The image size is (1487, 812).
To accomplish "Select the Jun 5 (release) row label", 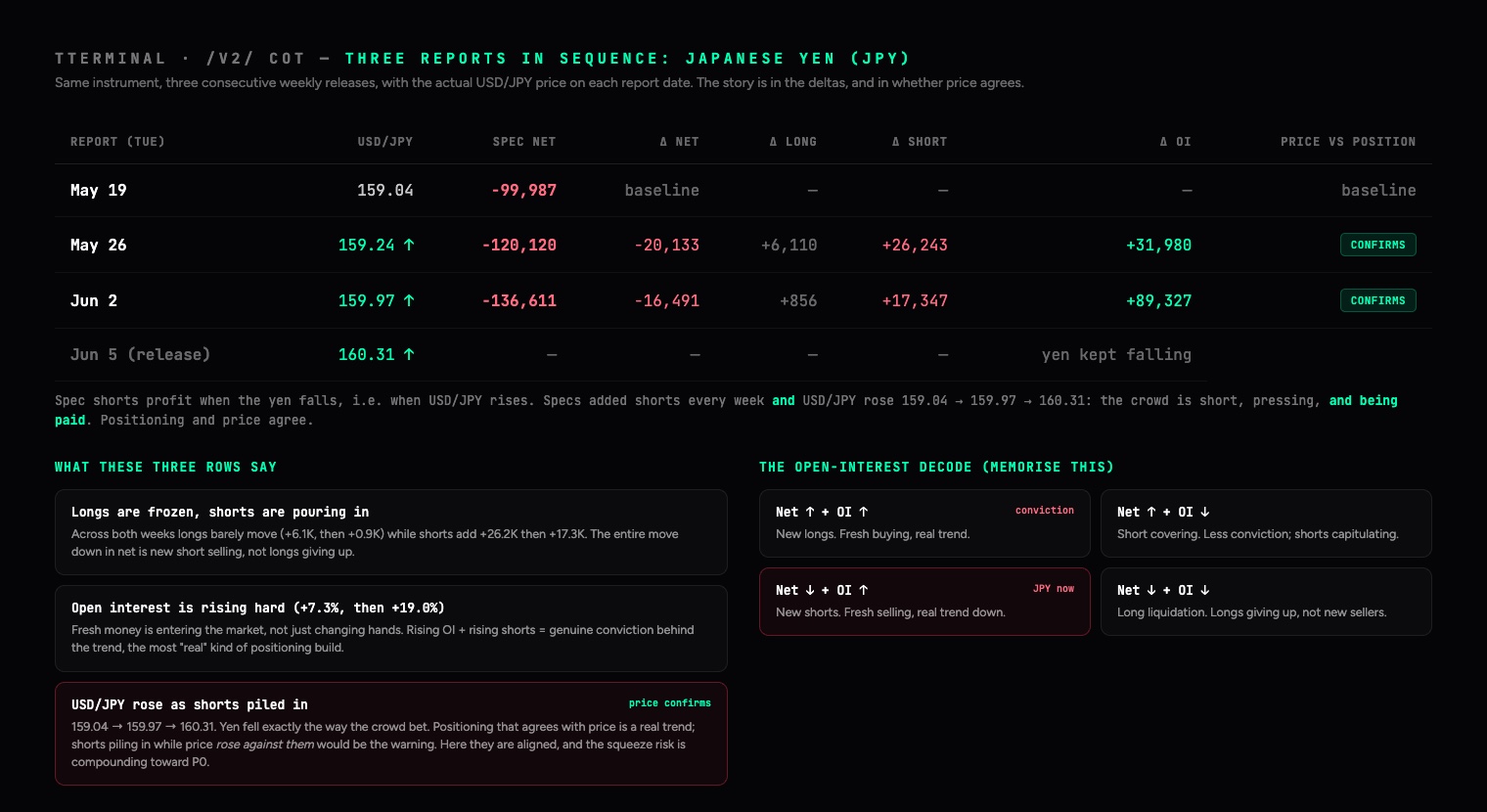I will click(140, 354).
